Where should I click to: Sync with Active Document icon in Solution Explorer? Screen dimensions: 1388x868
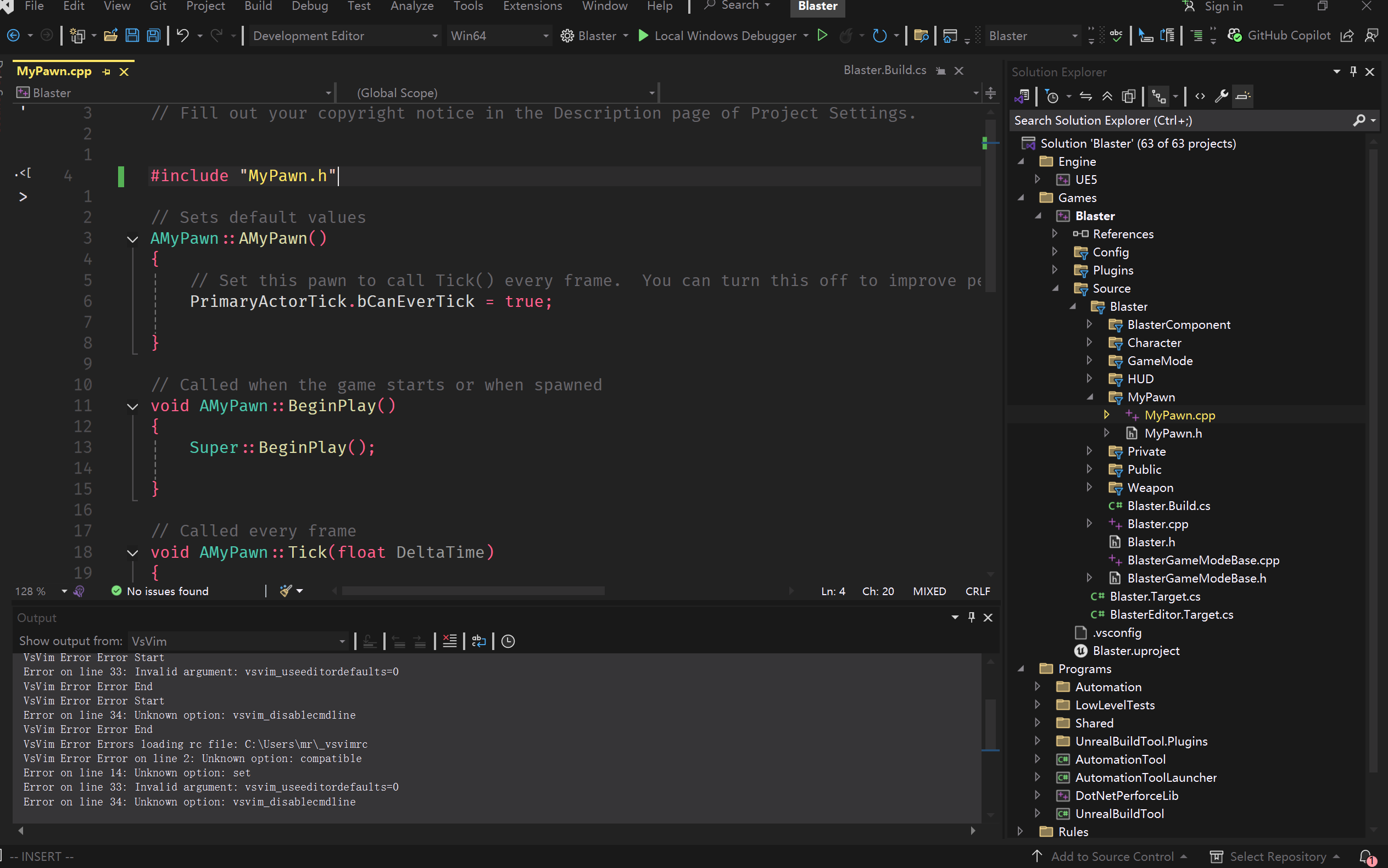click(x=1085, y=96)
